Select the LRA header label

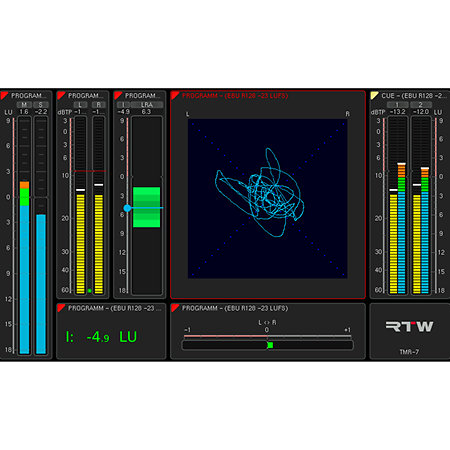coord(147,105)
